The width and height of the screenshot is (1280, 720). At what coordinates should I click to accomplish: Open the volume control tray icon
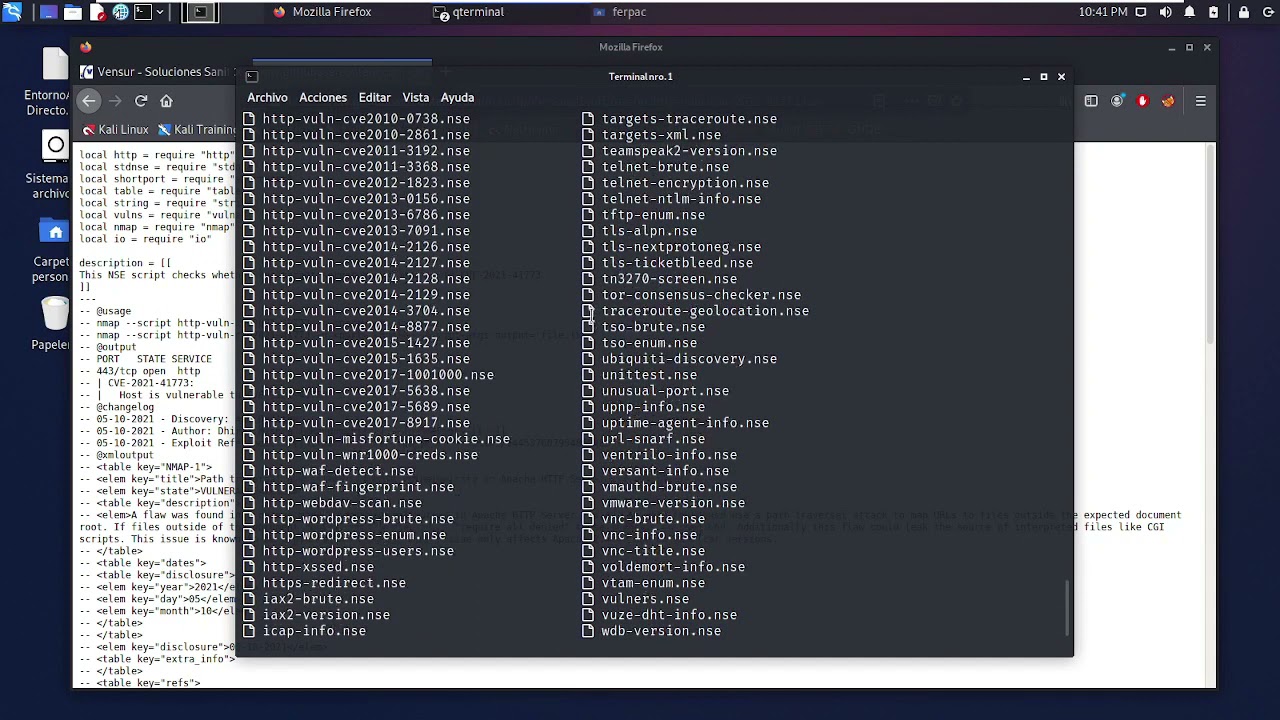point(1166,12)
